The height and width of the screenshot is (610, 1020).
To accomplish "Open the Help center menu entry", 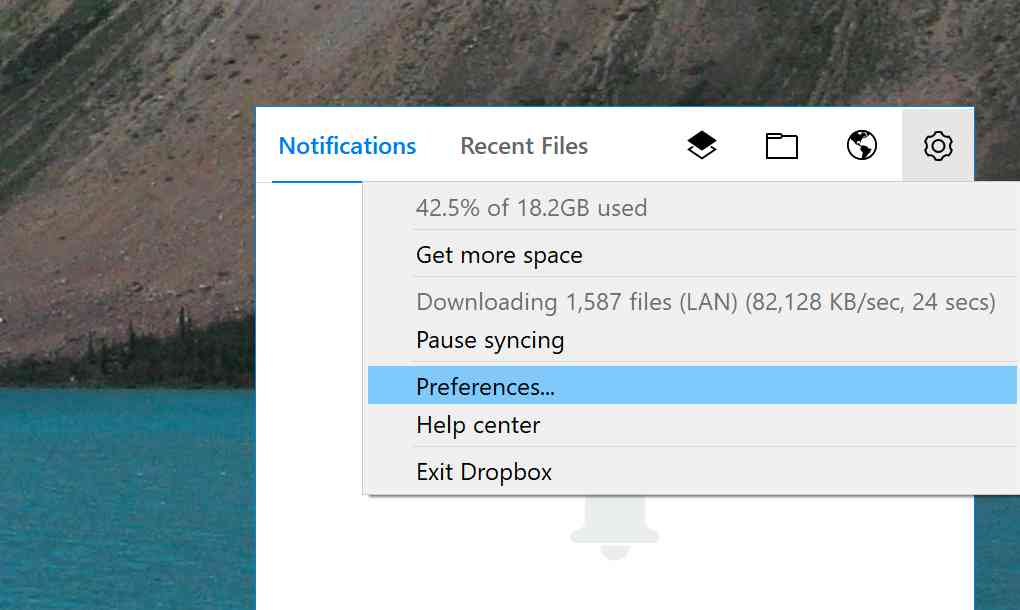I will coord(477,424).
